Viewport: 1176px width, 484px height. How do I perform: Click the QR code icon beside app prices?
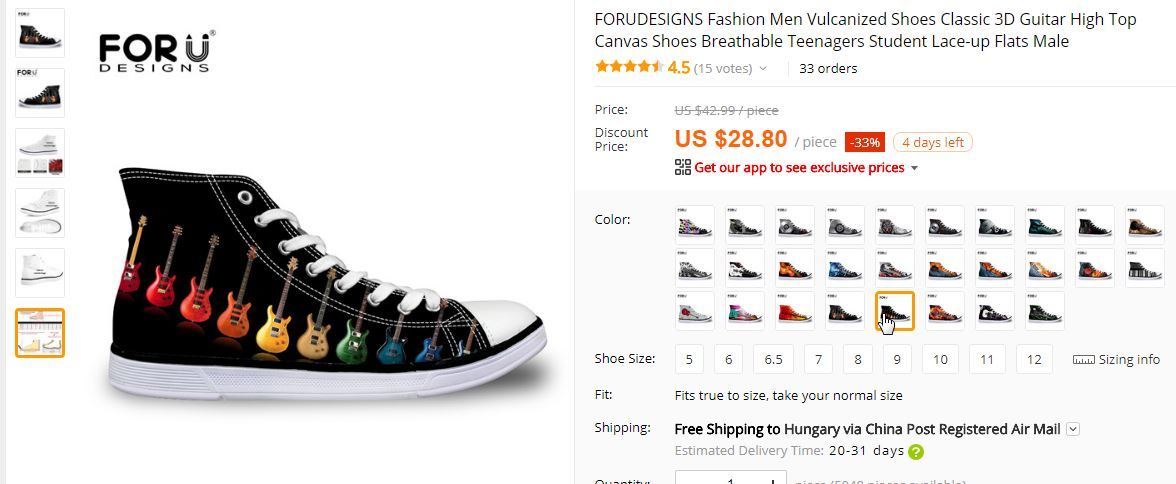pos(682,167)
